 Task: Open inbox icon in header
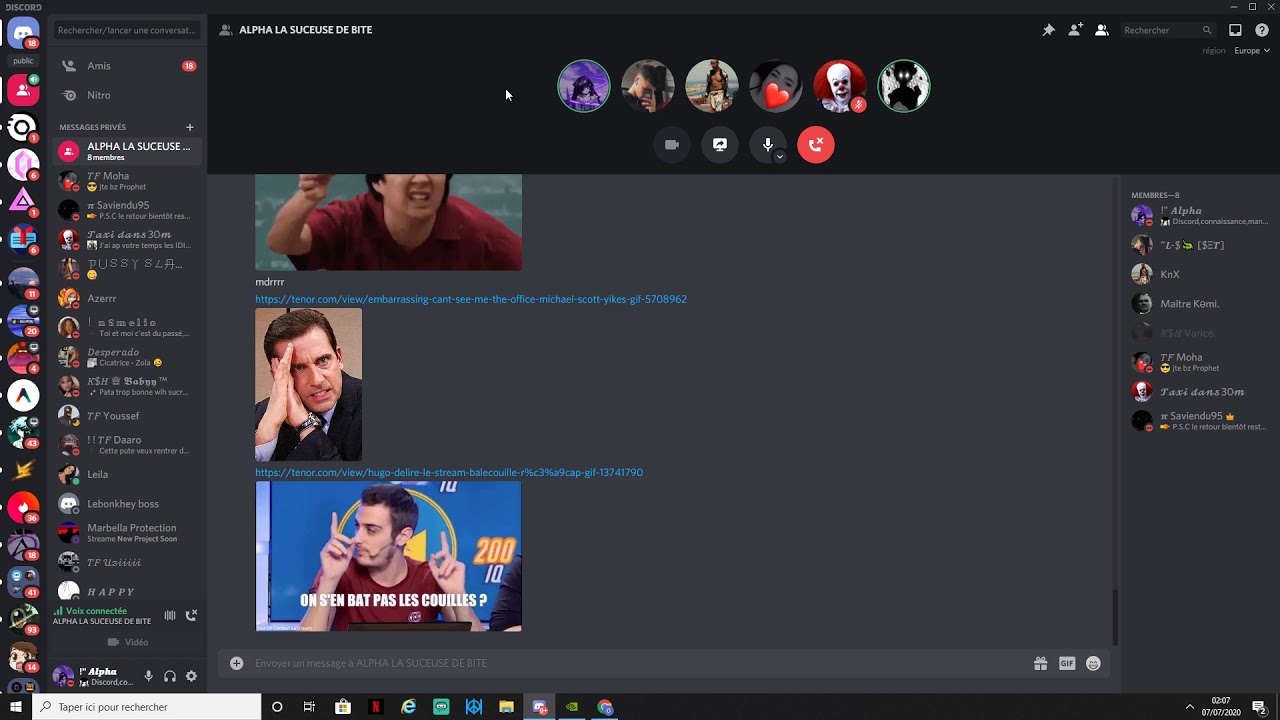tap(1235, 30)
